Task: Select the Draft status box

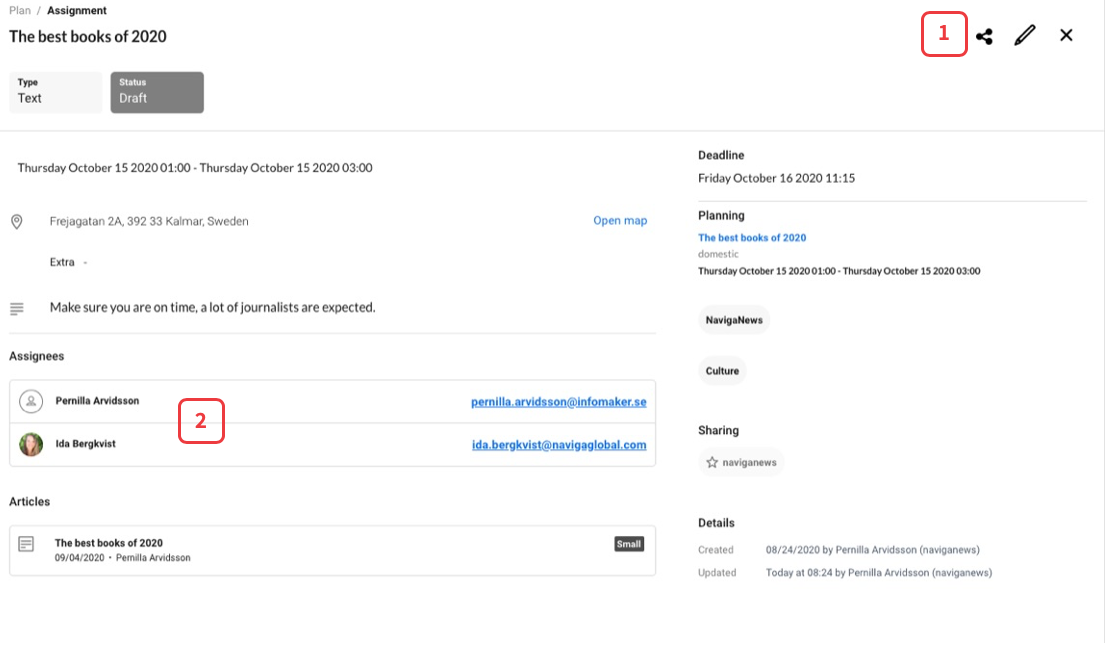Action: tap(157, 92)
